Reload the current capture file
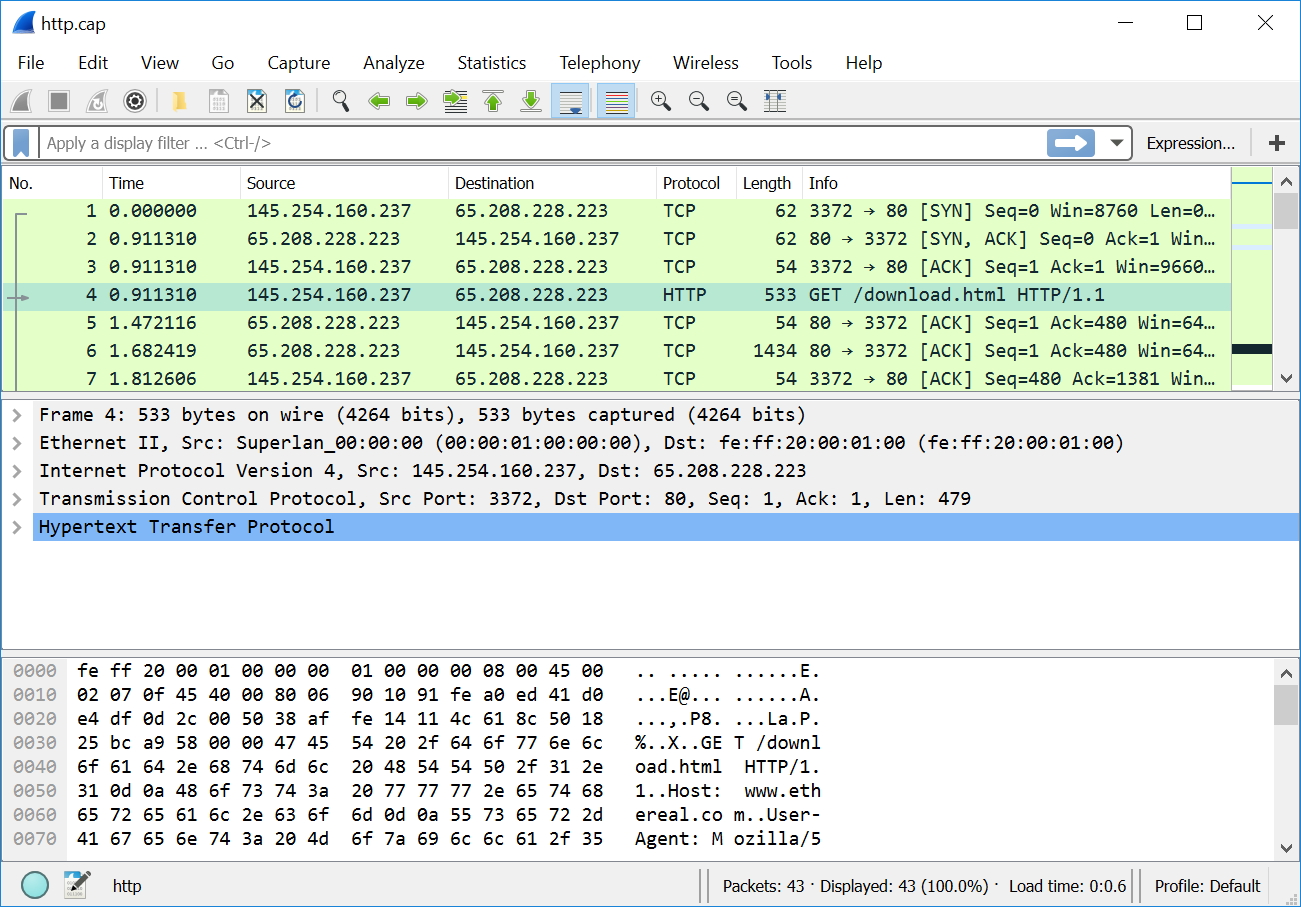This screenshot has width=1301, height=907. (295, 101)
